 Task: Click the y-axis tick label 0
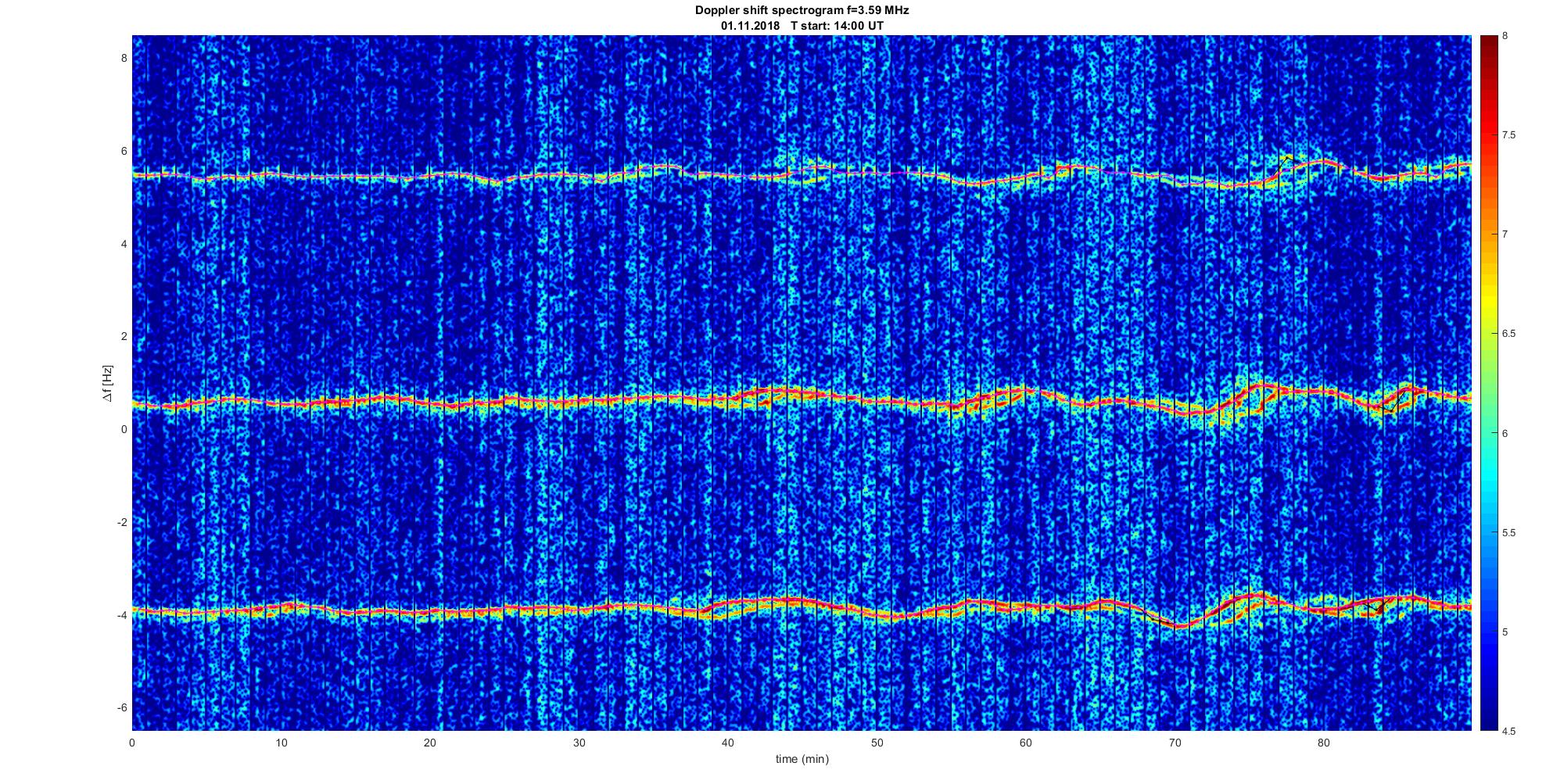(x=124, y=429)
